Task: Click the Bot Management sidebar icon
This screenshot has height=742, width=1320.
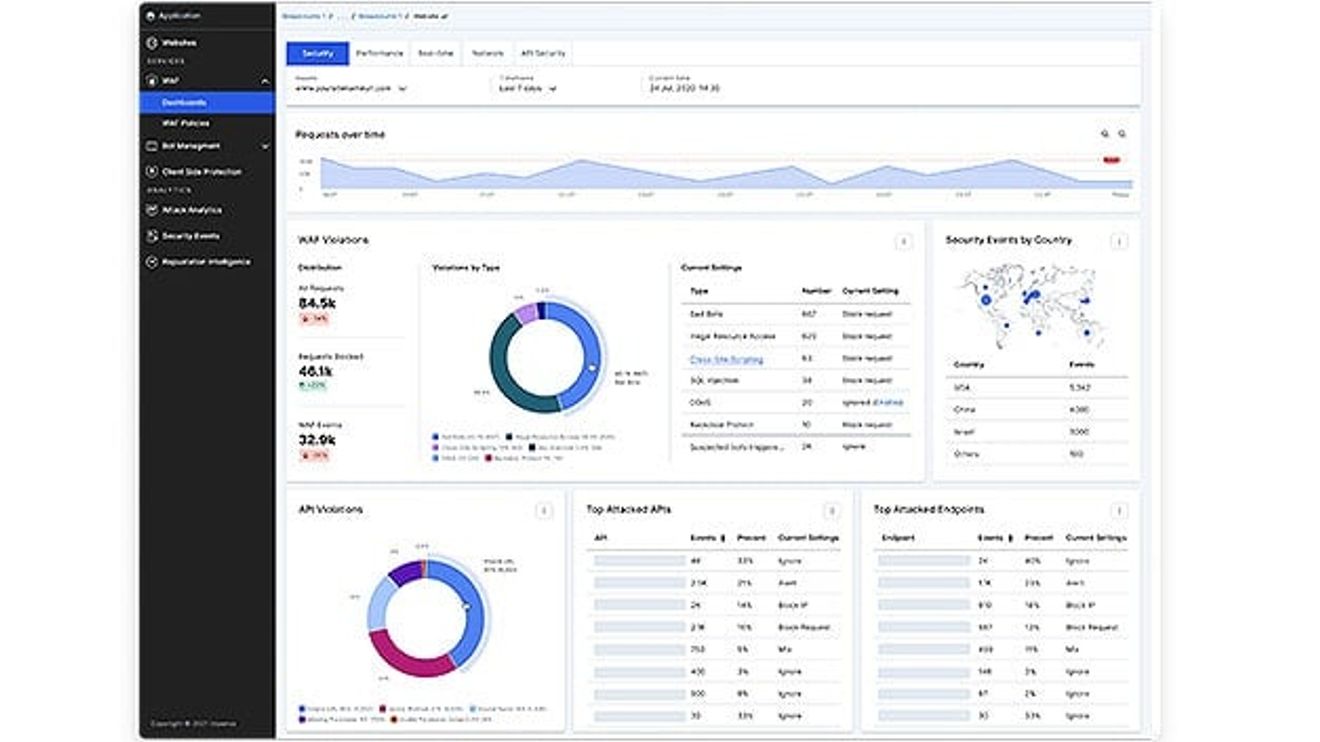Action: click(x=152, y=146)
